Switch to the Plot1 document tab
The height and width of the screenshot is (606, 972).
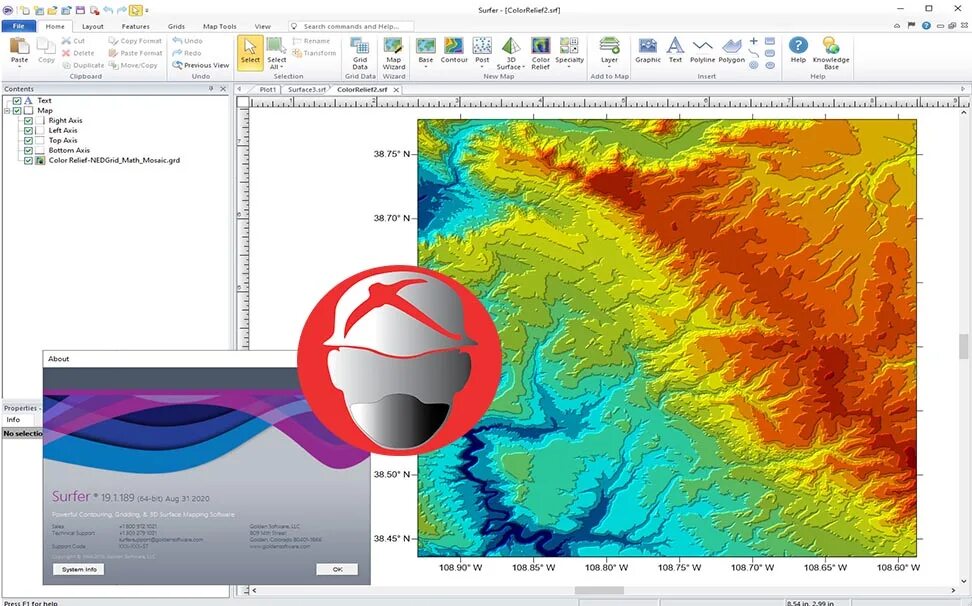tap(268, 89)
